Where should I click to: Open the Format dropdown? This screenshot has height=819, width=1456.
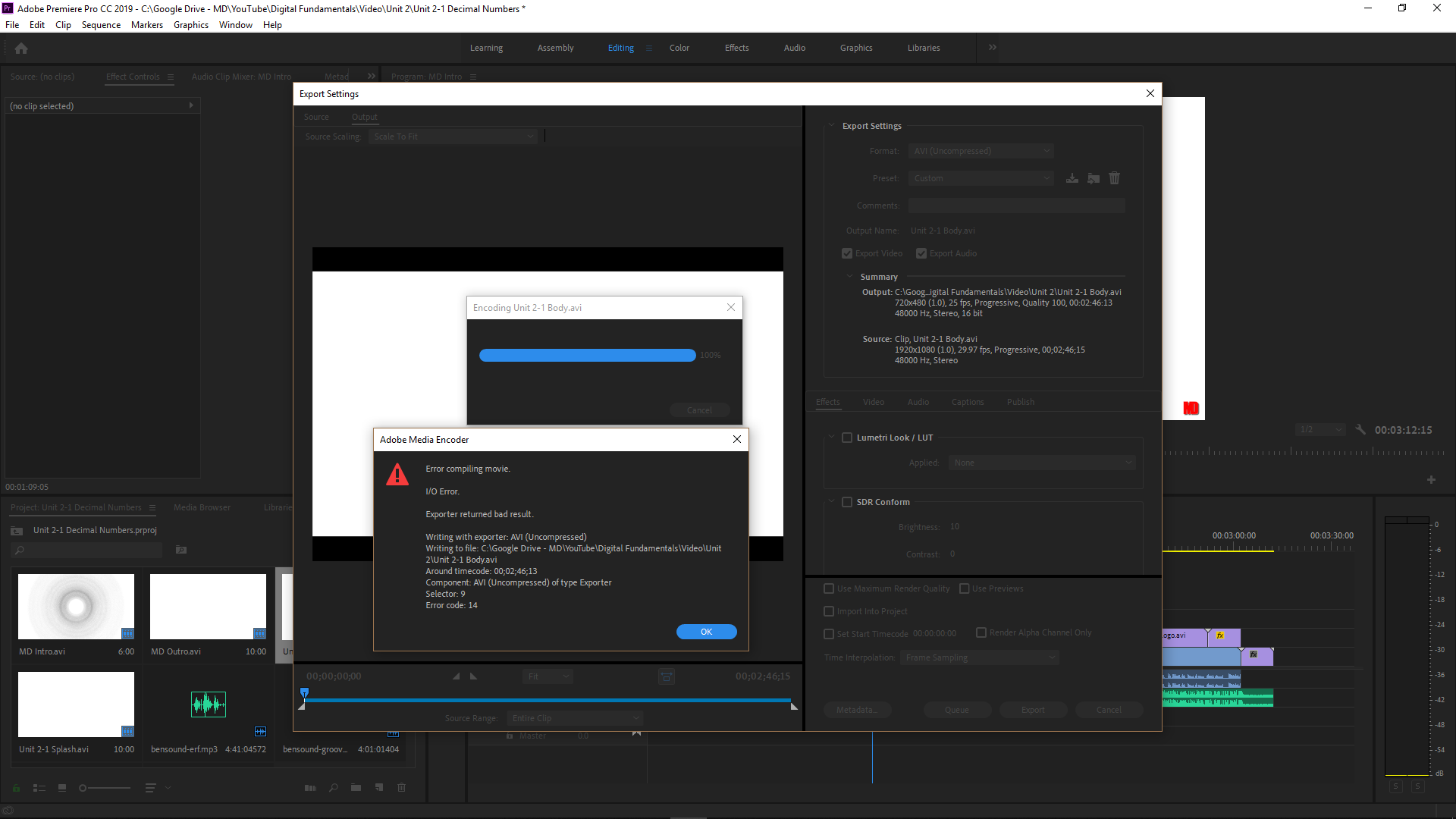click(x=981, y=151)
